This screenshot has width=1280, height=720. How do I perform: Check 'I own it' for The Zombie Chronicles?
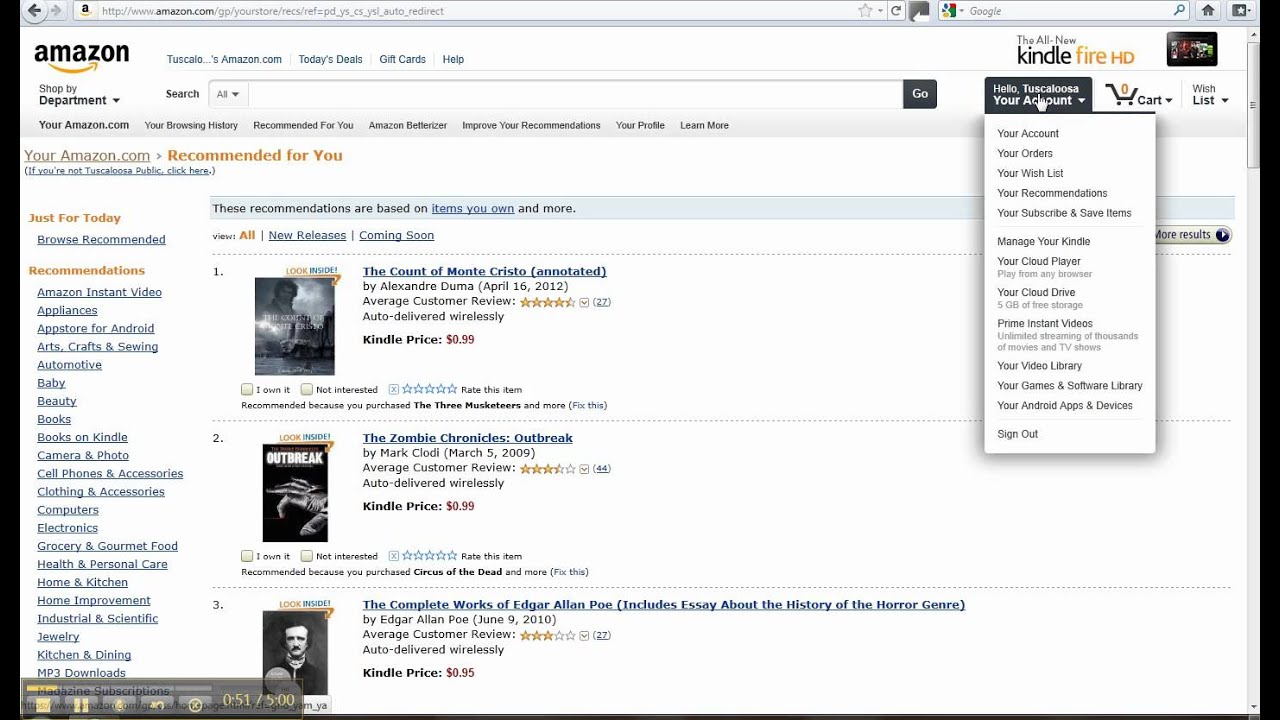click(247, 556)
